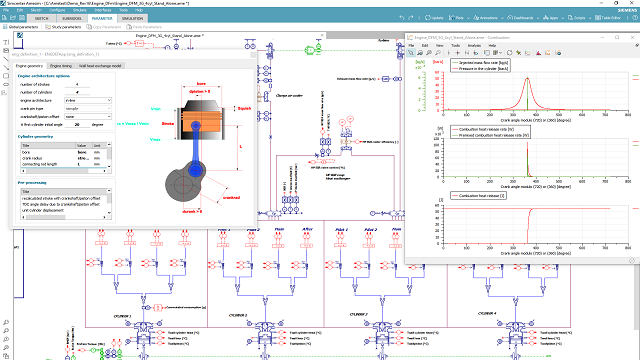640x360 pixels.
Task: Switch to the SUBMODEL mode tab
Action: [x=72, y=18]
